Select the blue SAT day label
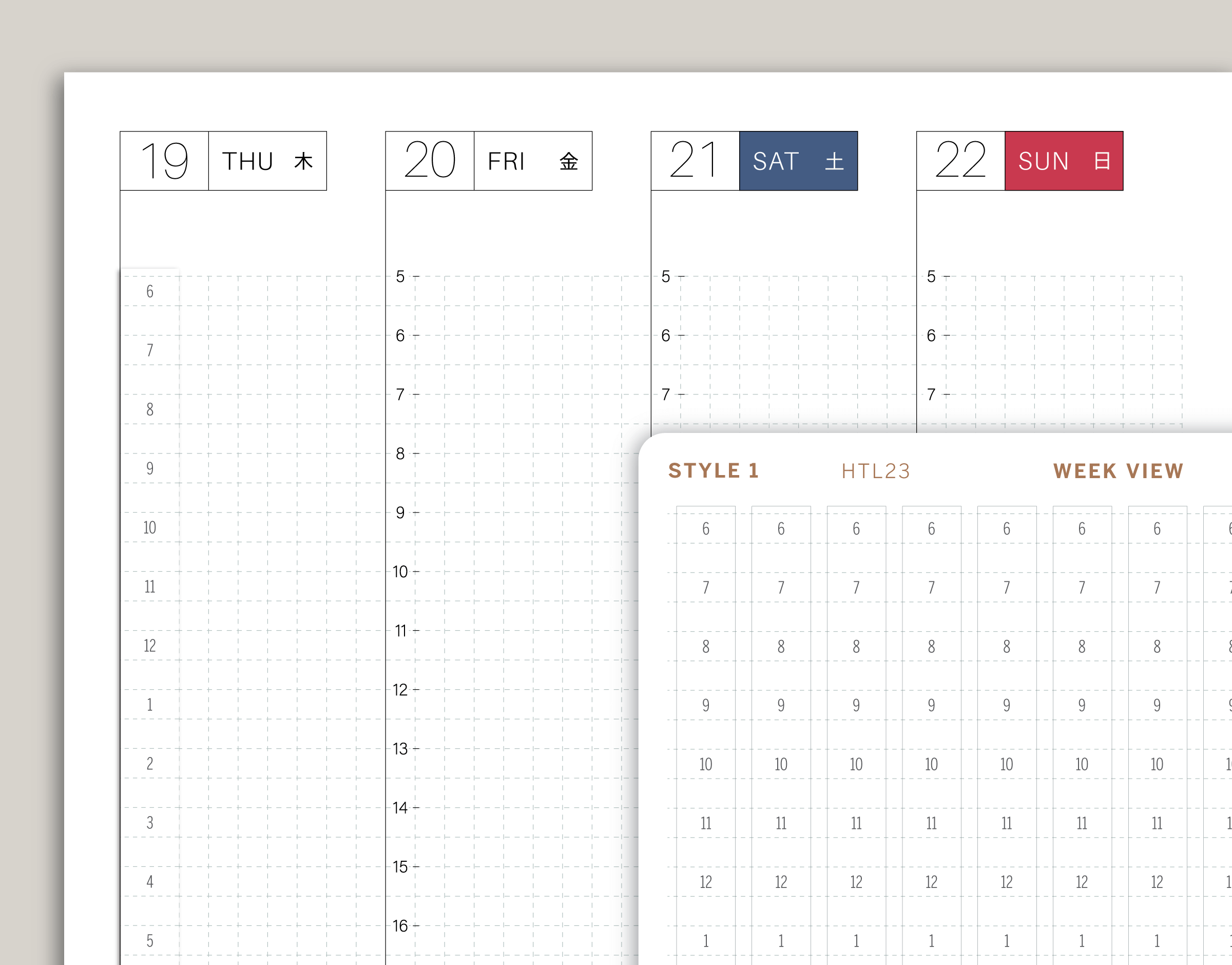The height and width of the screenshot is (965, 1232). click(776, 162)
